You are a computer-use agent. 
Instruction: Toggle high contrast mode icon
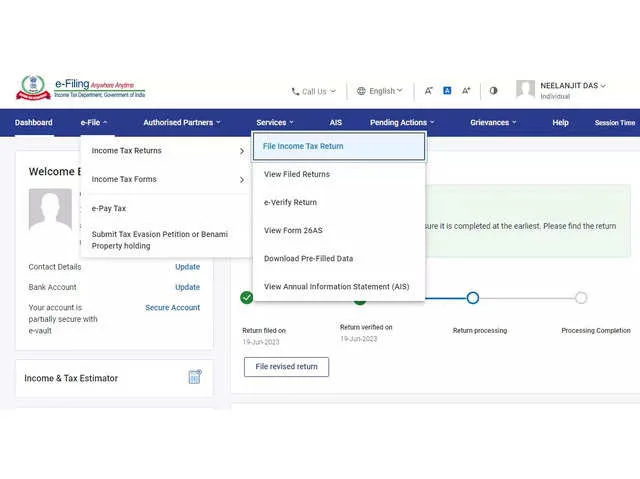click(493, 91)
